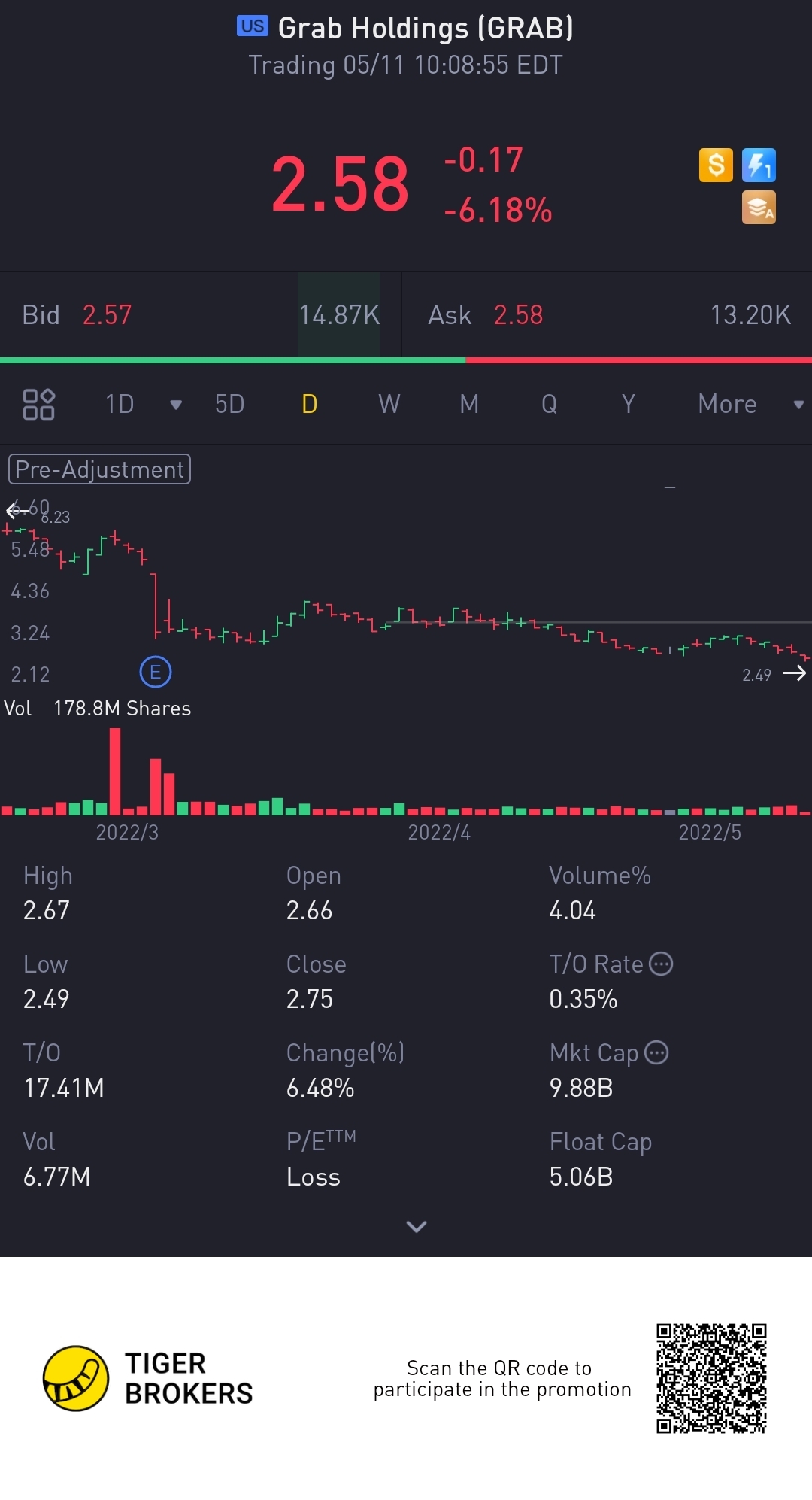Screen dimensions: 812x1500
Task: Tap the Bid price 2.57
Action: [107, 315]
